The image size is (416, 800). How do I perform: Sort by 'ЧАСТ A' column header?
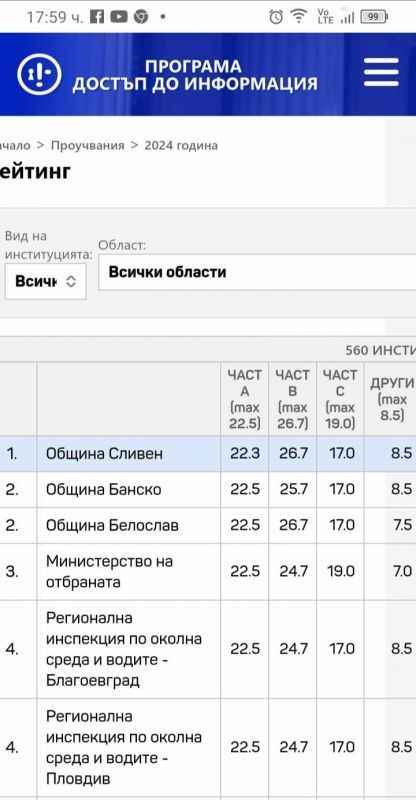pyautogui.click(x=244, y=399)
